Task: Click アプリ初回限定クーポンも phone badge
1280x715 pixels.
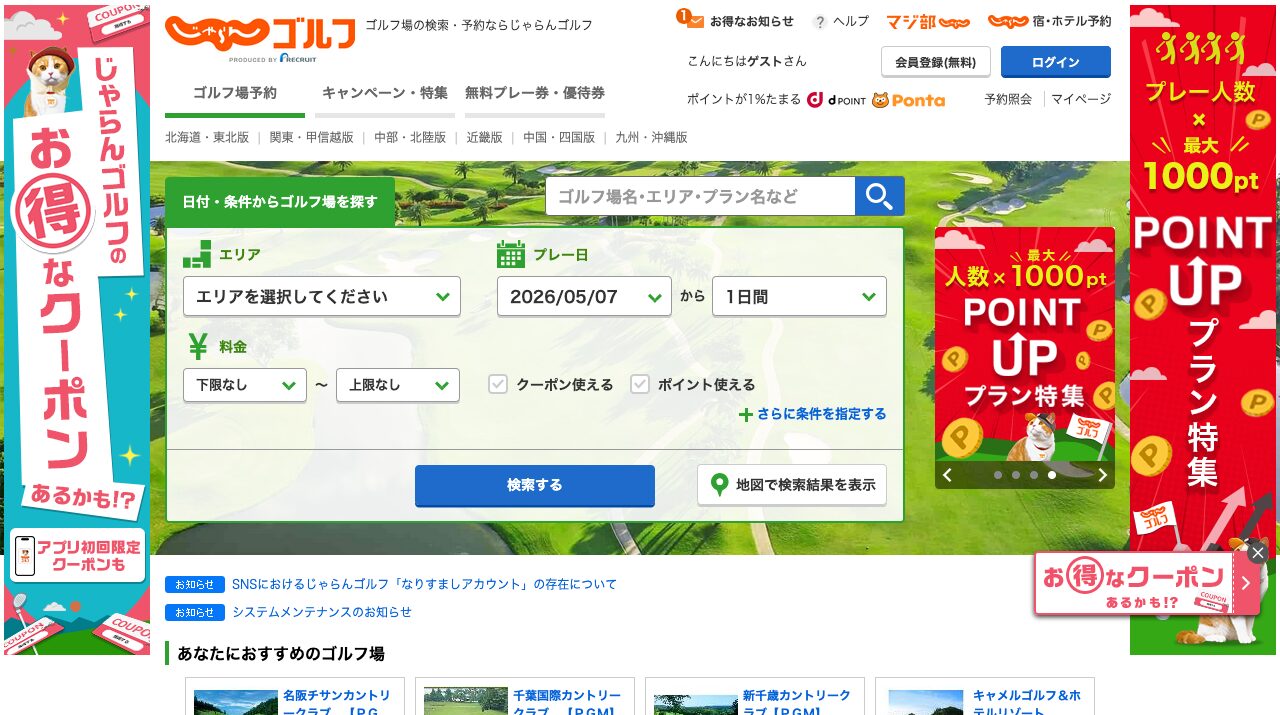Action: 77,556
